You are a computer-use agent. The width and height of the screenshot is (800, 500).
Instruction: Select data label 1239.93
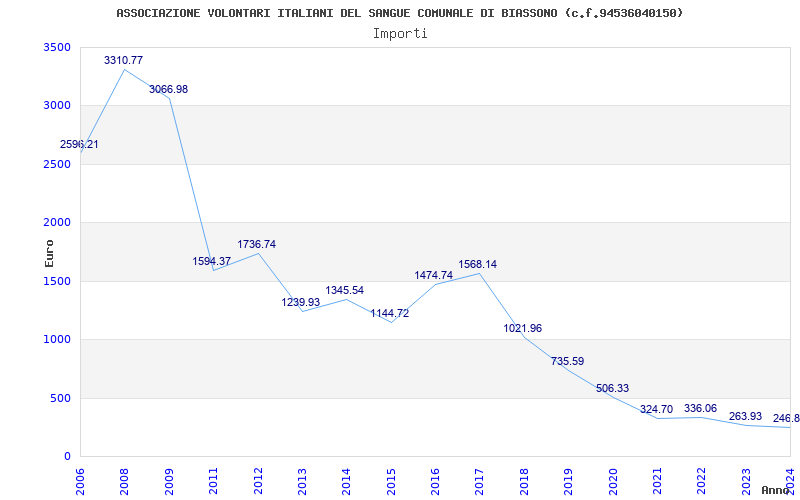pos(301,302)
